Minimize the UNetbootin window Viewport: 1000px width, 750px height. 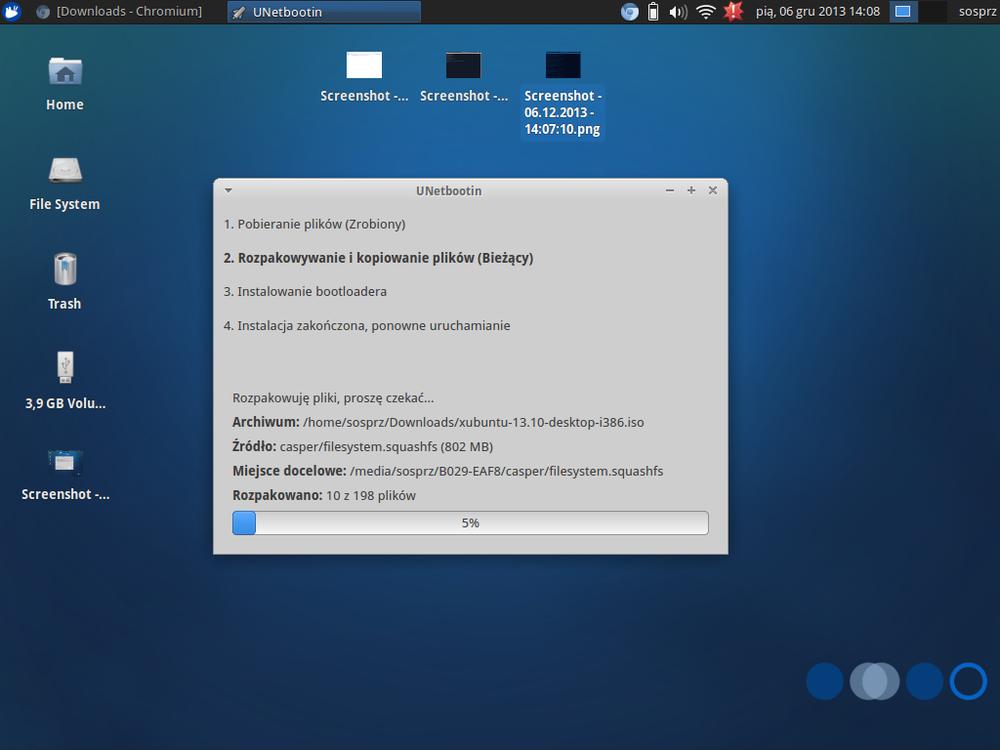tap(670, 190)
